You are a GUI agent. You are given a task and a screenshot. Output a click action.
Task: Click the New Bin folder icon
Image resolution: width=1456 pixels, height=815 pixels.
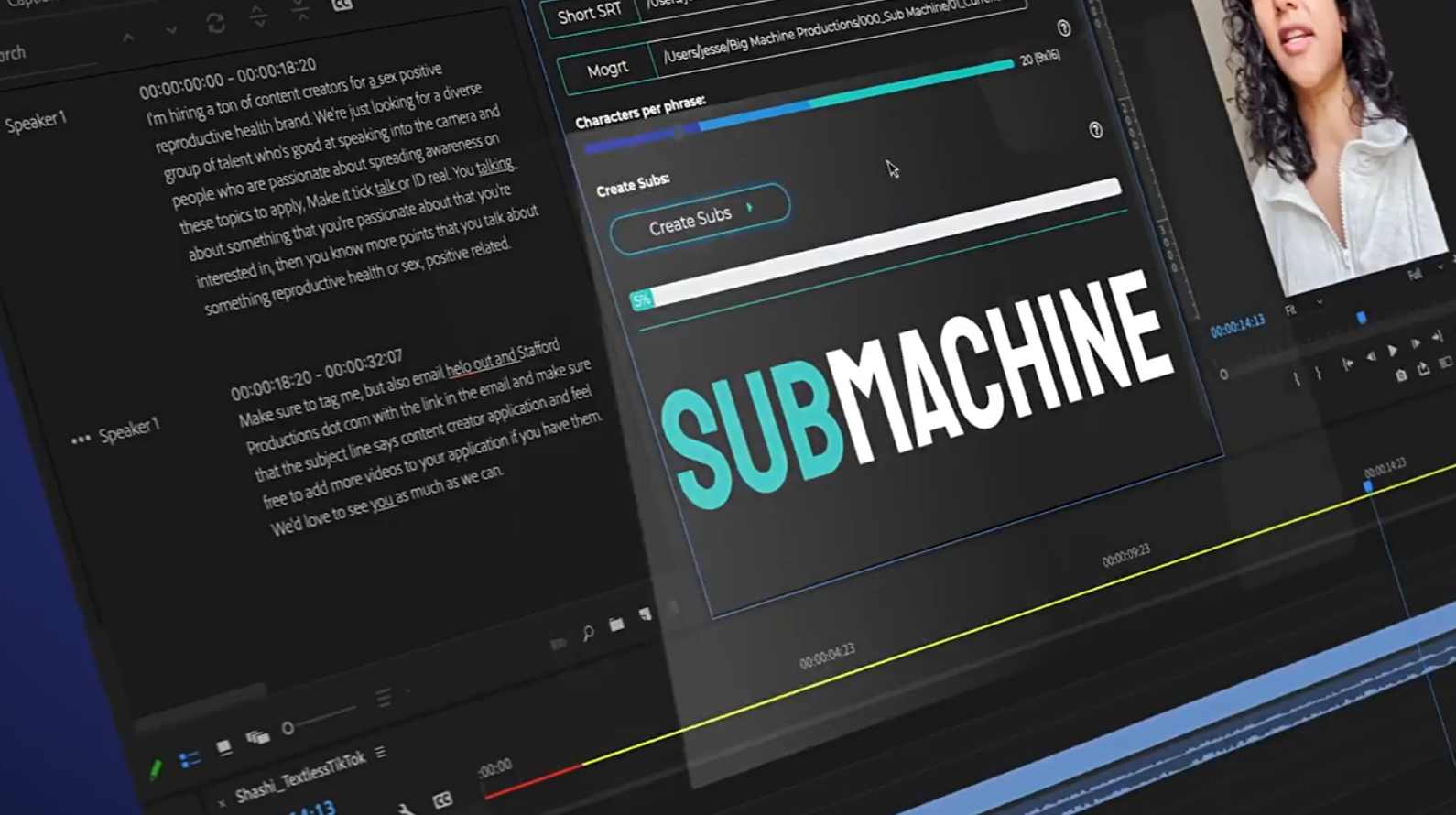click(x=616, y=624)
